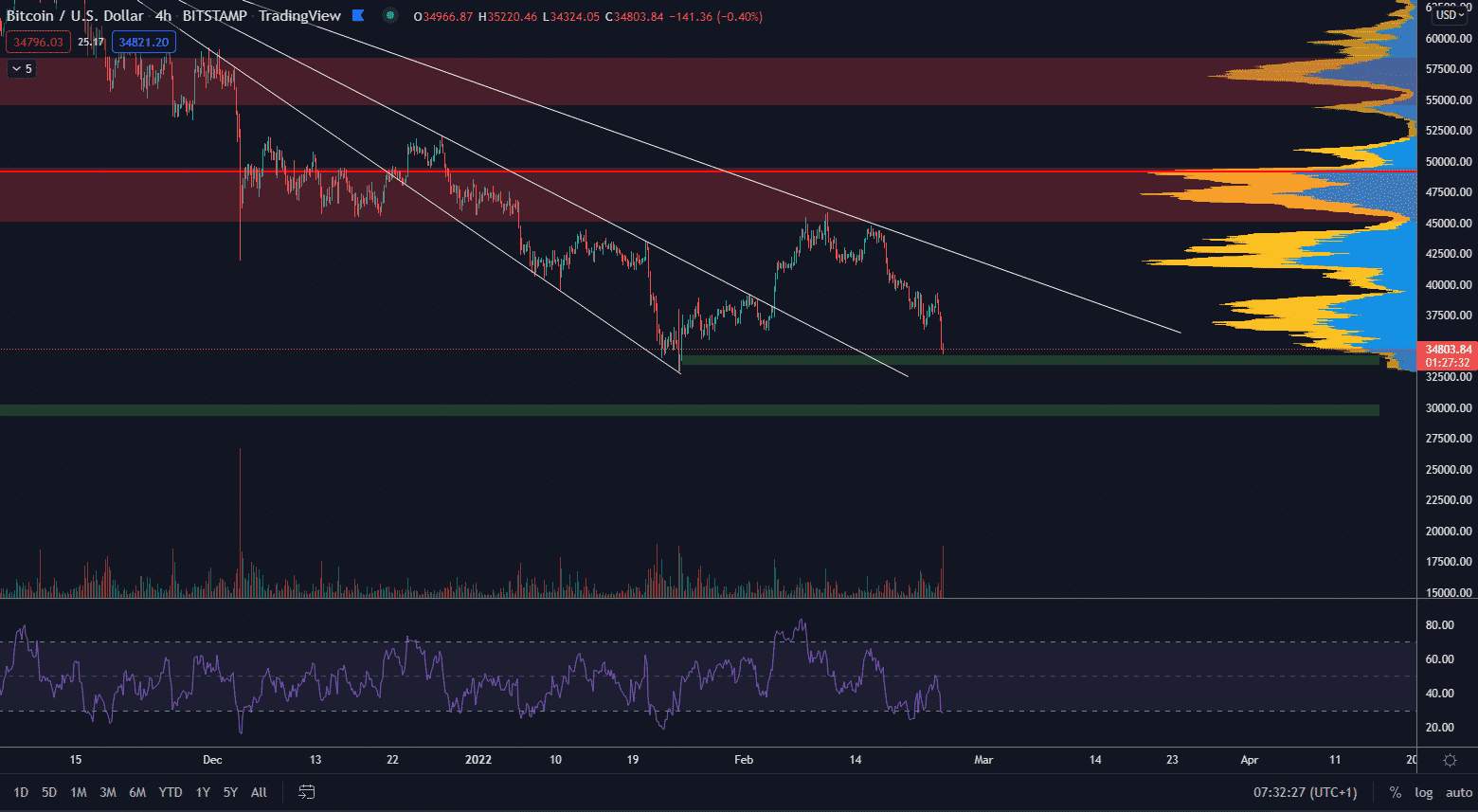Select the YTD time range
The height and width of the screenshot is (812, 1478).
tap(171, 792)
